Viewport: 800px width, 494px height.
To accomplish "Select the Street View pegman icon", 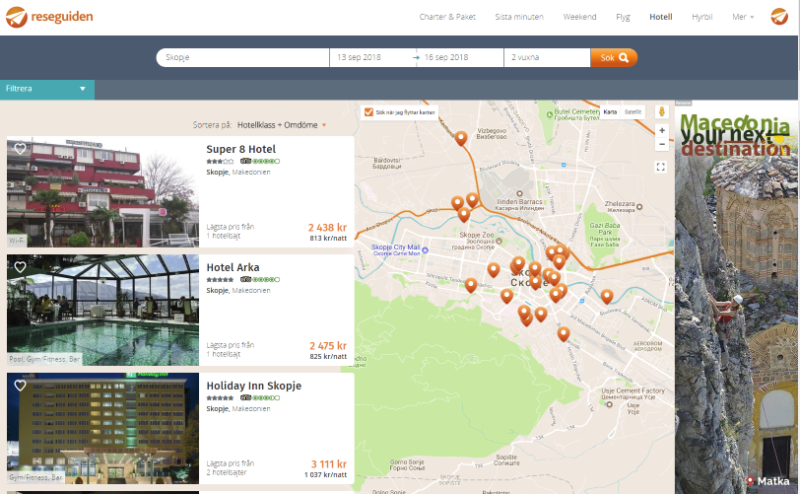I will click(x=661, y=111).
